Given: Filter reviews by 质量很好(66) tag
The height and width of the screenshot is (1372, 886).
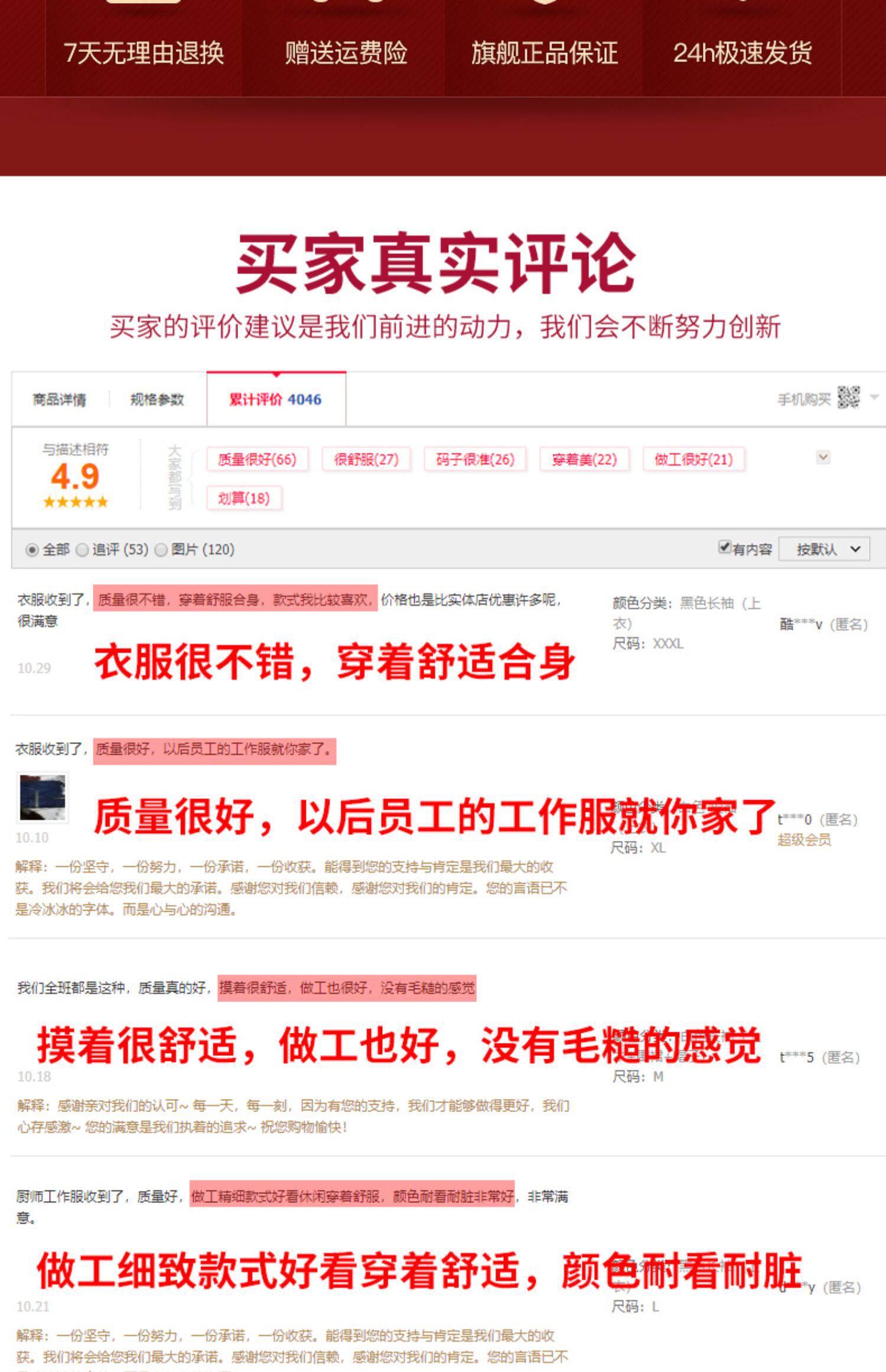Looking at the screenshot, I should click(x=258, y=460).
